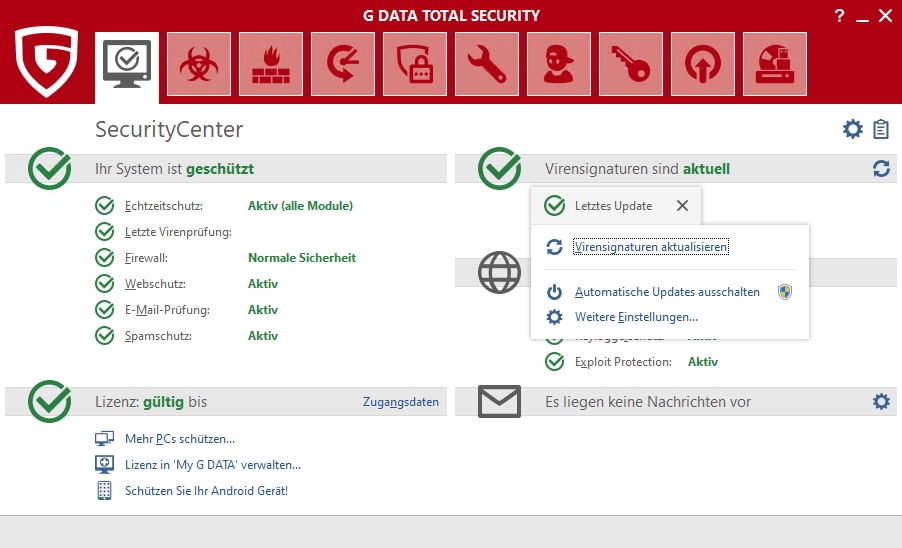Open the Autostart Manager power-arrow icon
This screenshot has width=902, height=548.
(x=702, y=64)
